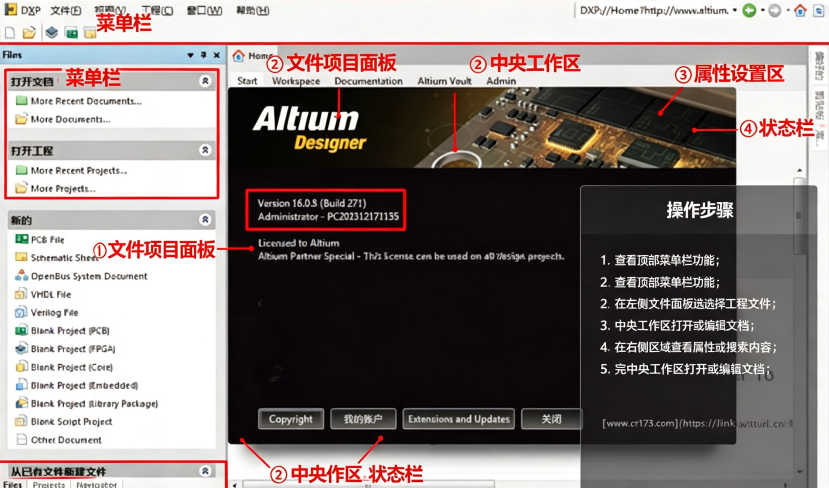Collapse the 新的 section
This screenshot has width=829, height=488.
[205, 219]
